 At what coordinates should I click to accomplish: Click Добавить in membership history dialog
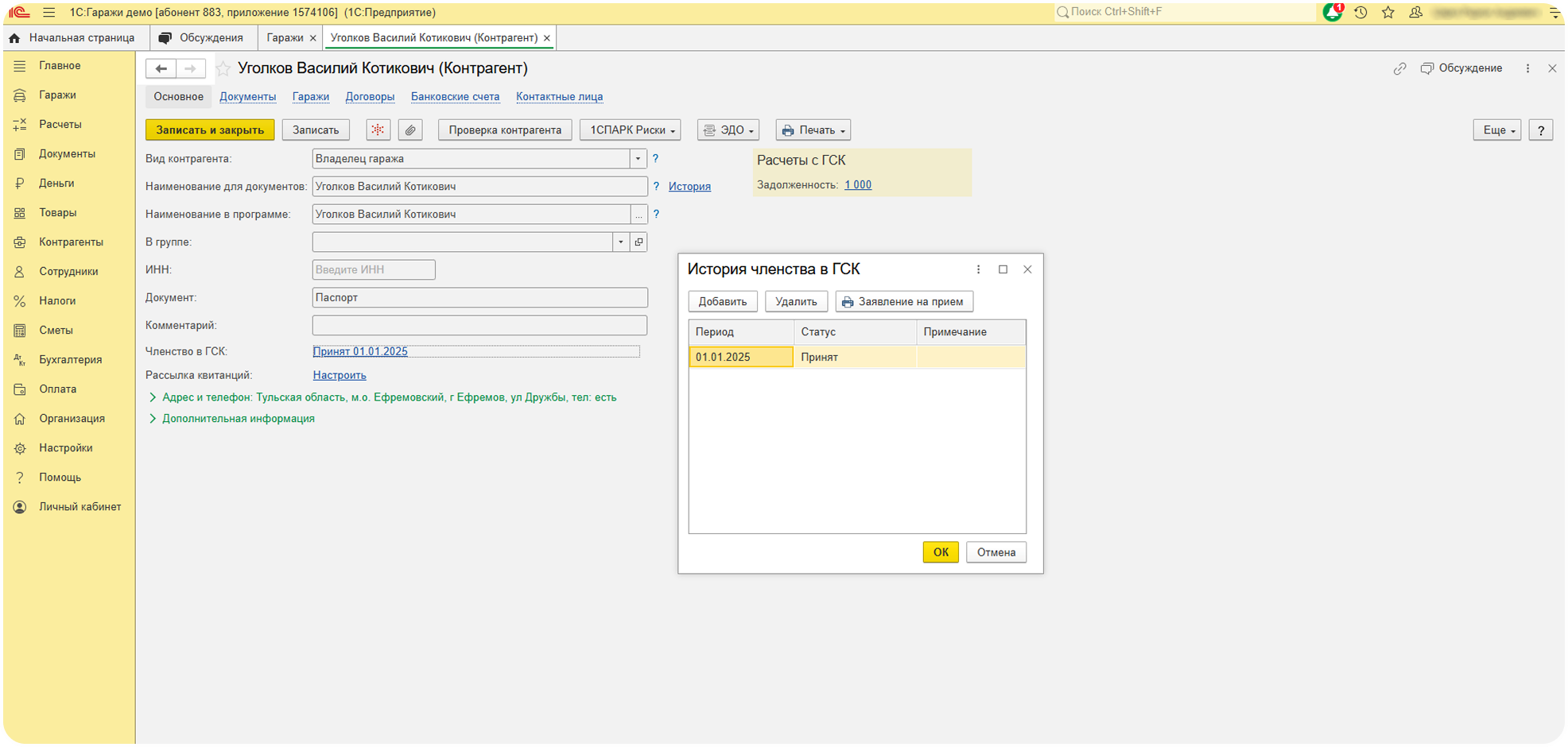point(722,302)
